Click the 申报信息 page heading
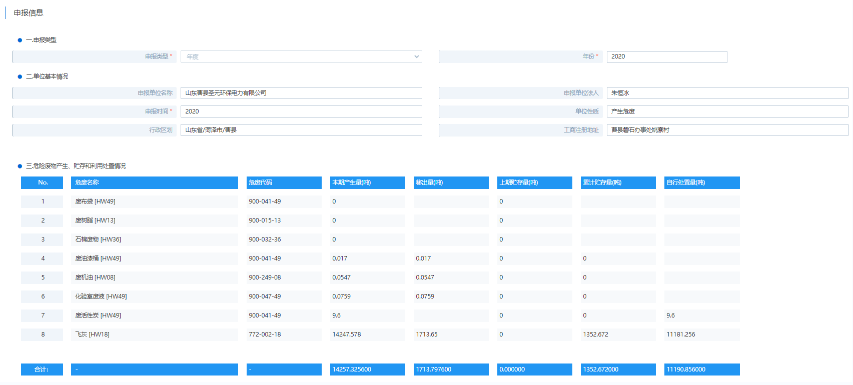Viewport: 853px width, 385px height. 28,13
